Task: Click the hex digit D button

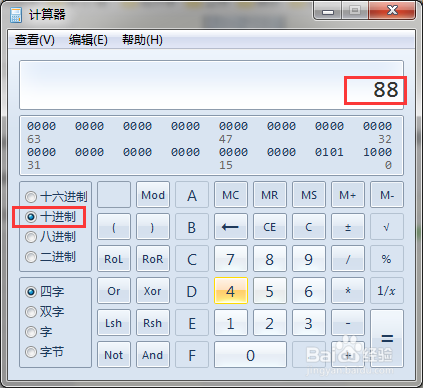Action: (x=192, y=291)
